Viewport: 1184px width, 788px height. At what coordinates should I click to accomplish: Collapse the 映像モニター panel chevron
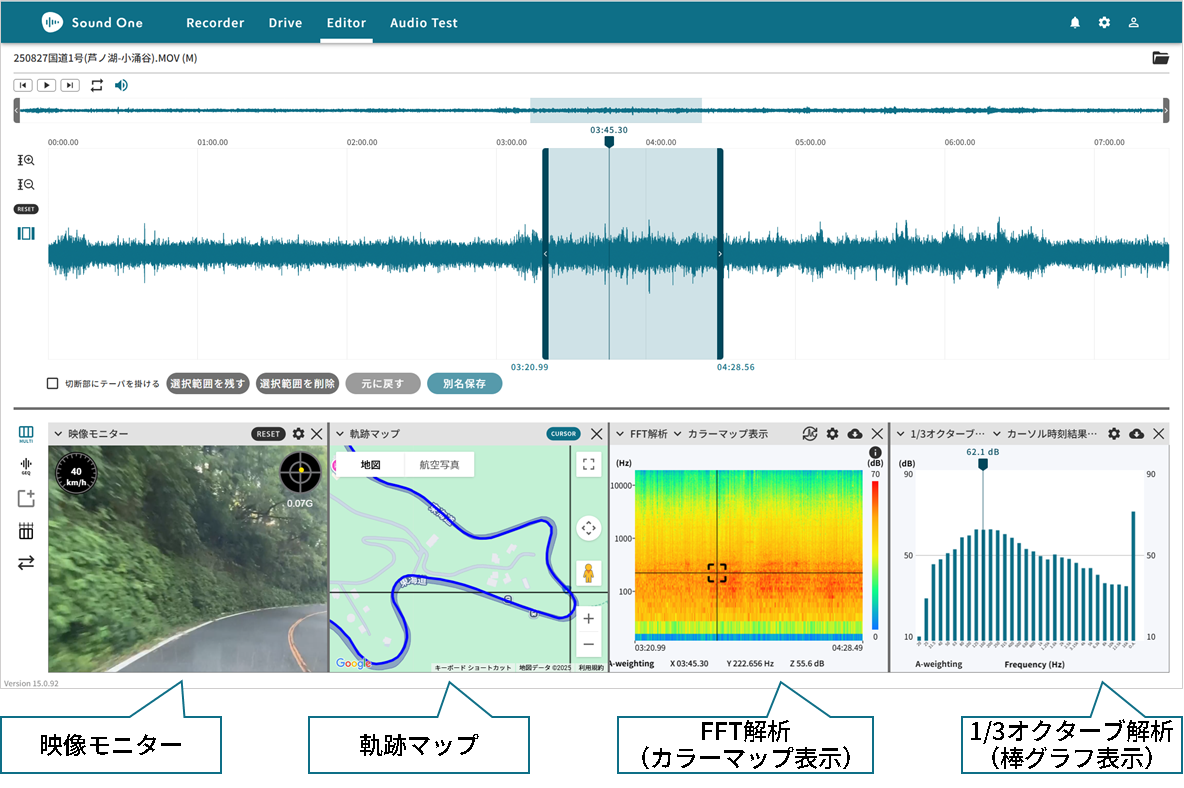pyautogui.click(x=58, y=434)
